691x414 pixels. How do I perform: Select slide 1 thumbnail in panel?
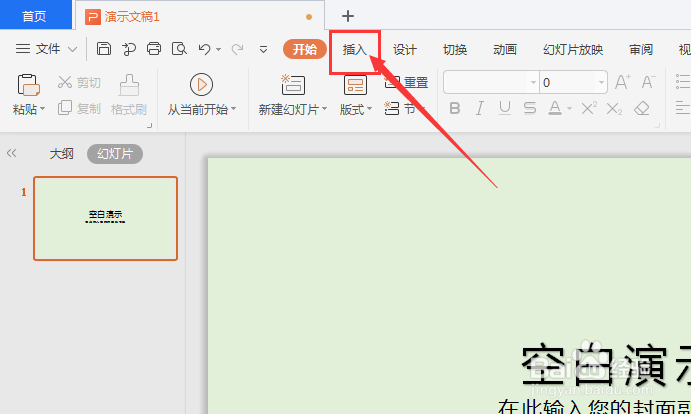pyautogui.click(x=105, y=218)
